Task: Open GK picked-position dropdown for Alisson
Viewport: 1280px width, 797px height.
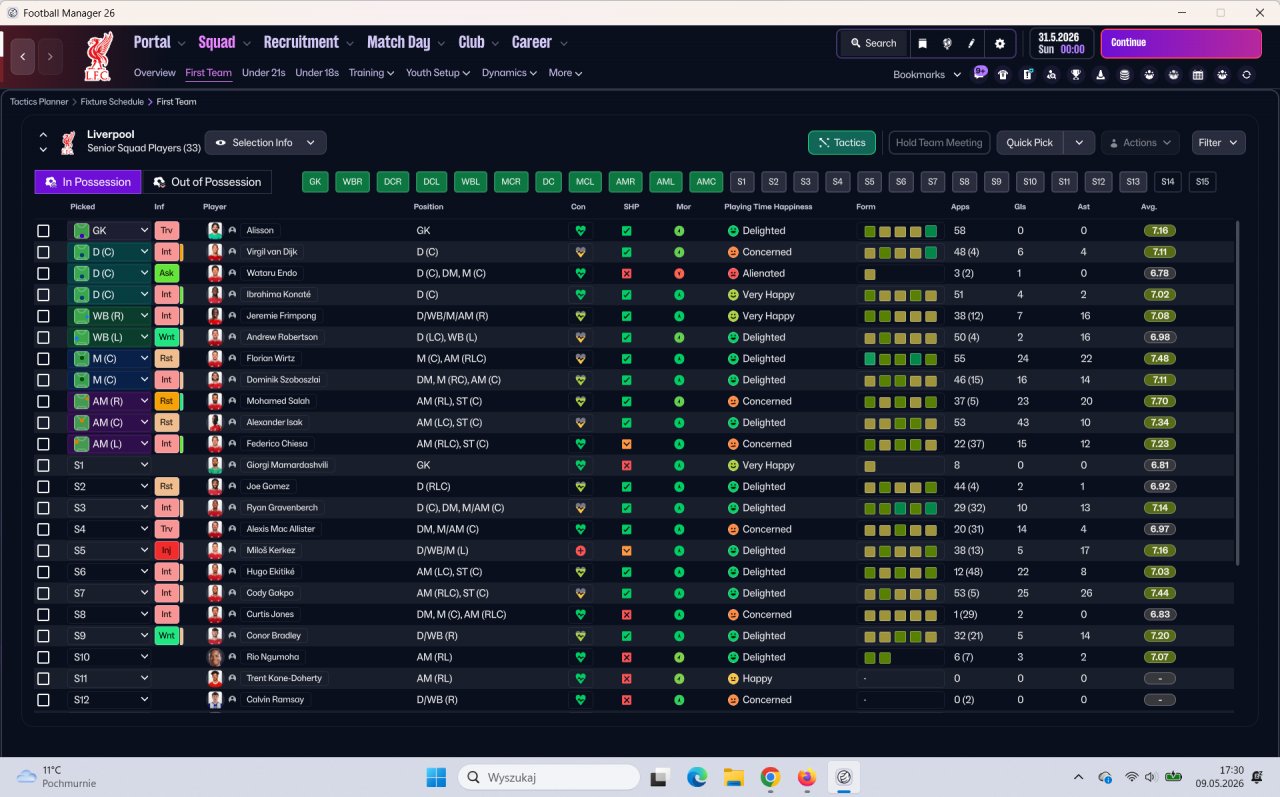Action: click(110, 231)
